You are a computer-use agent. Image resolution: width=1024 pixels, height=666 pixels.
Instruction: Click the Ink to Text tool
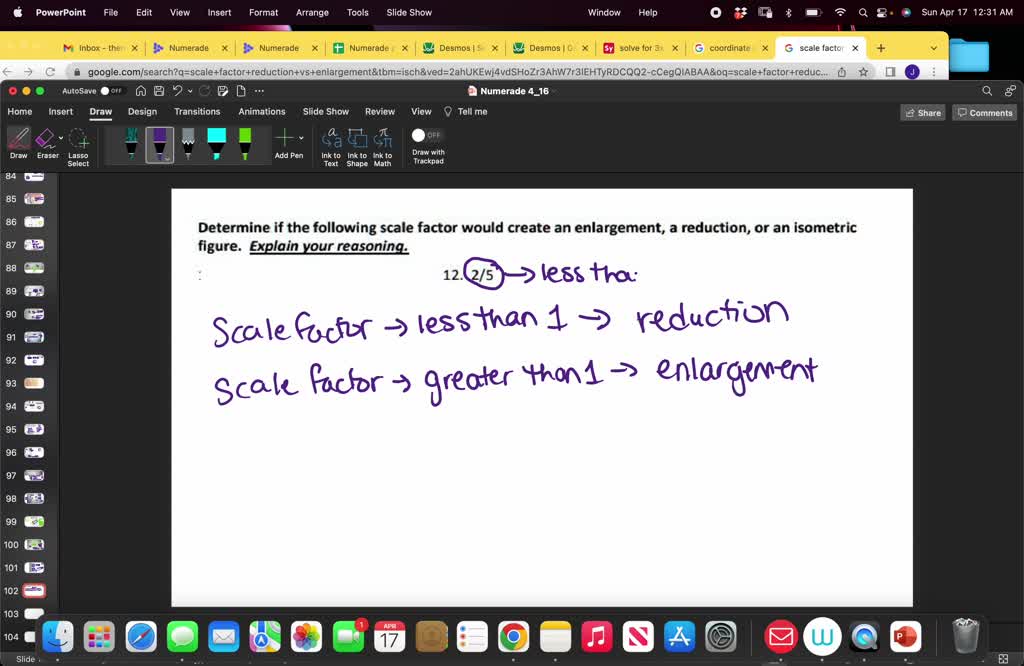(x=331, y=146)
